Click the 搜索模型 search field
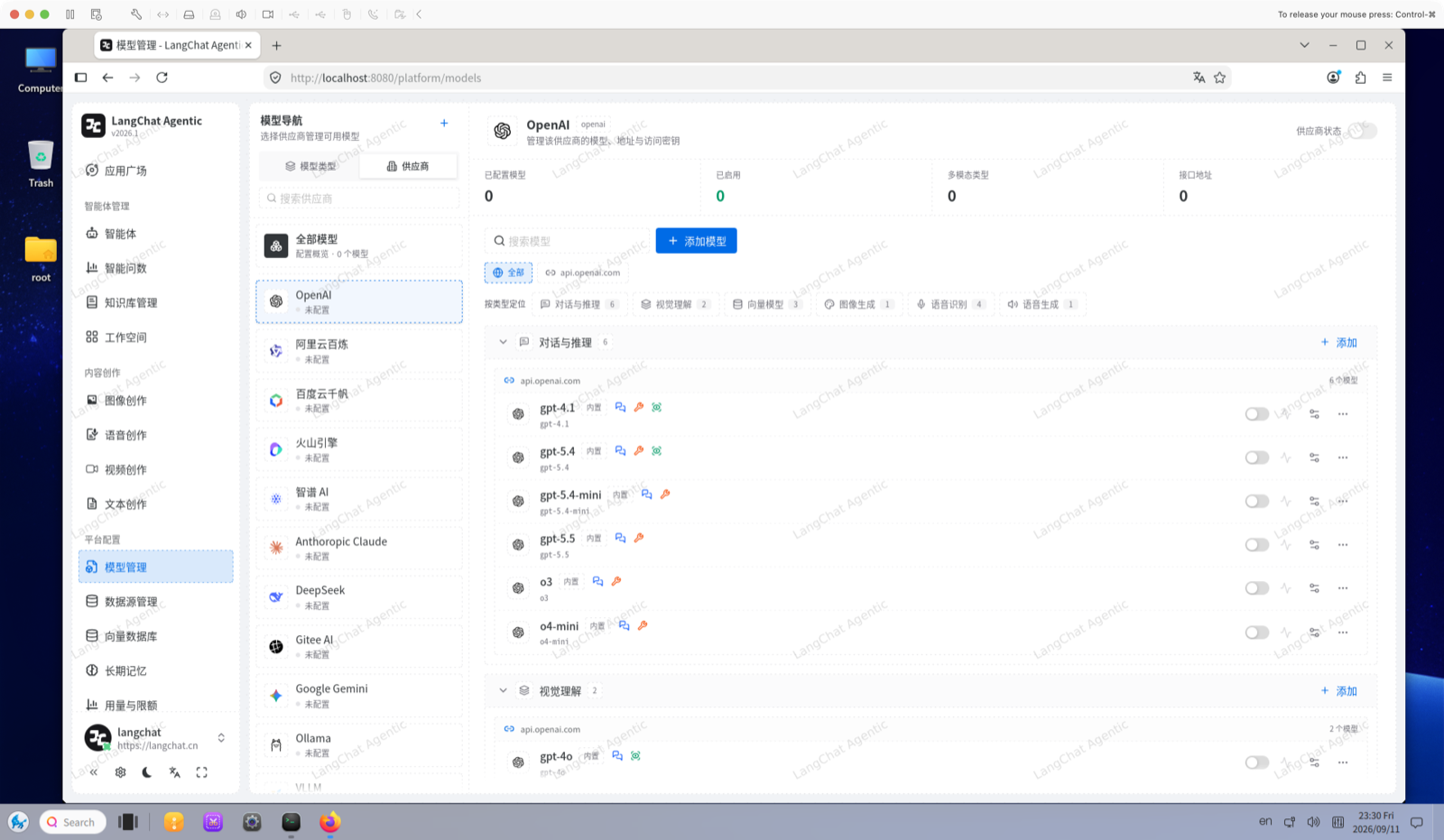1444x840 pixels. [x=567, y=241]
